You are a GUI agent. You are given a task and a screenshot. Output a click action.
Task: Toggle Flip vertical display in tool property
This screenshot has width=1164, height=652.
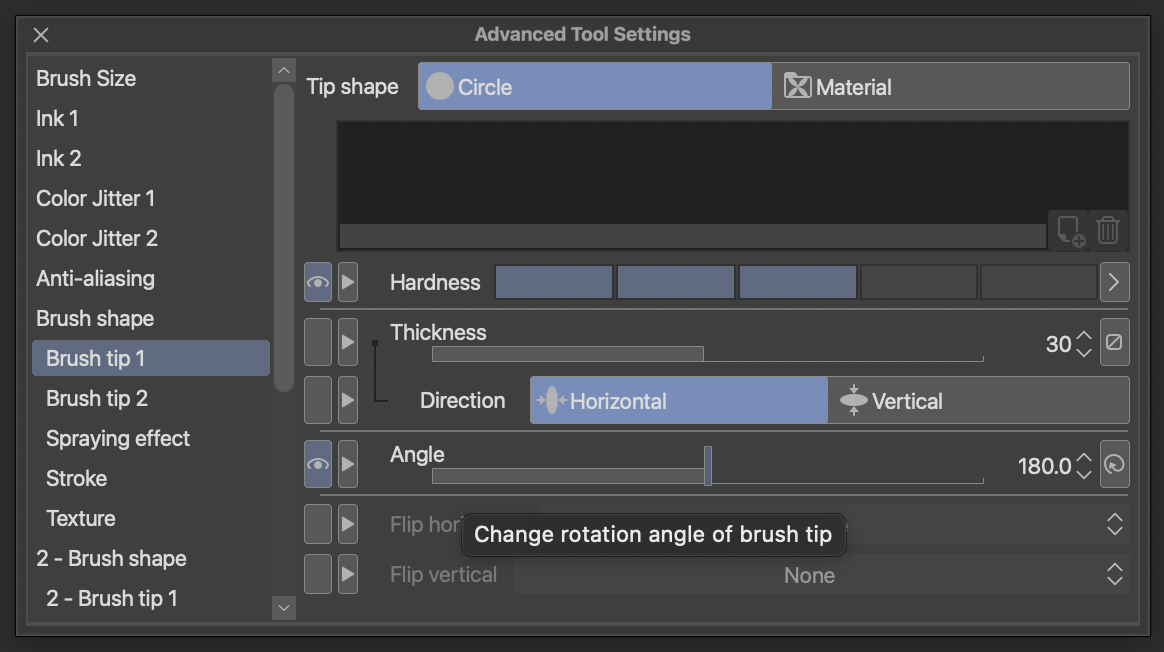[318, 574]
